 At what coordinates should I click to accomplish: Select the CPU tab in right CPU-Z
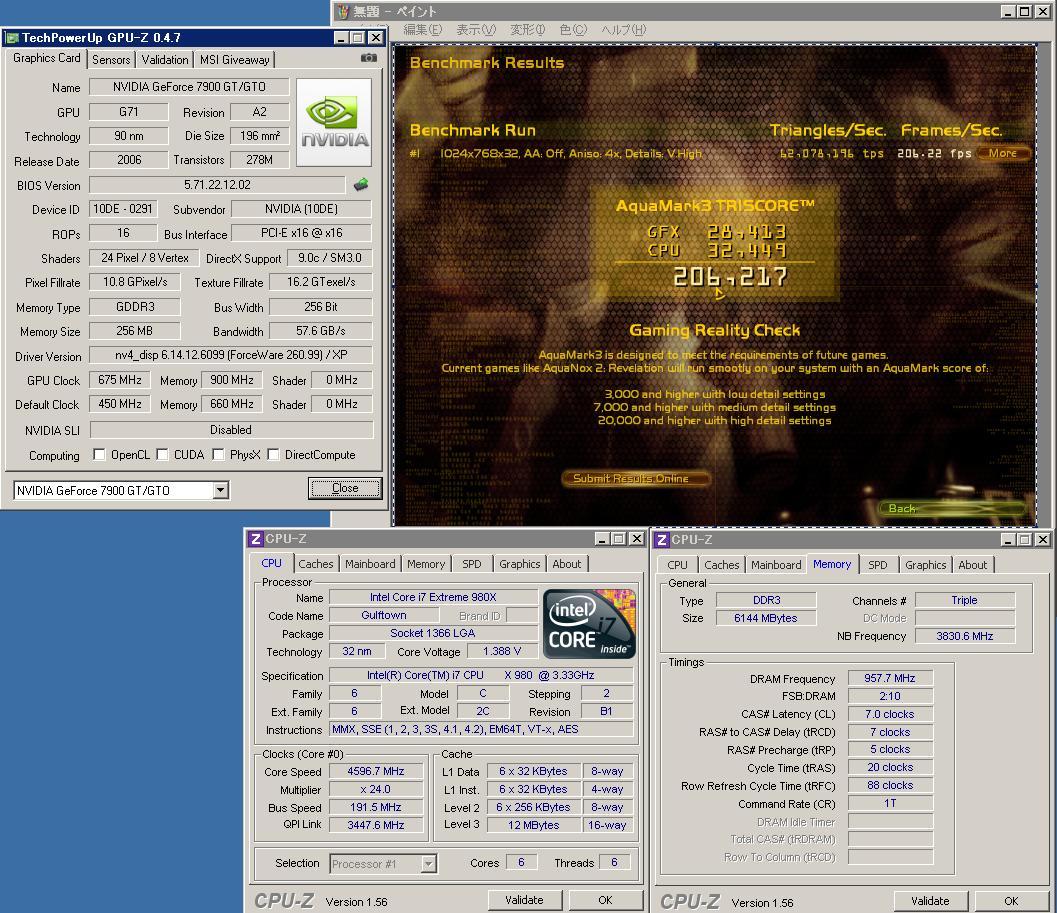click(x=677, y=564)
